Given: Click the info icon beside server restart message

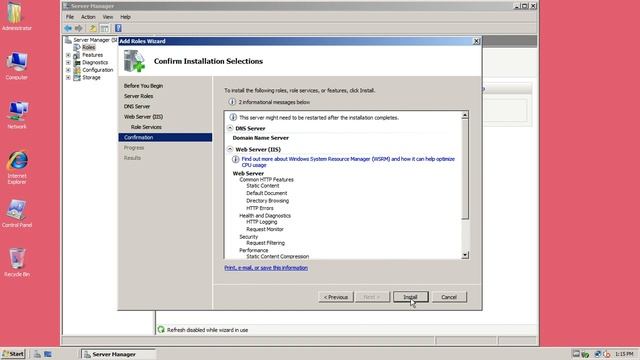Looking at the screenshot, I should click(233, 117).
